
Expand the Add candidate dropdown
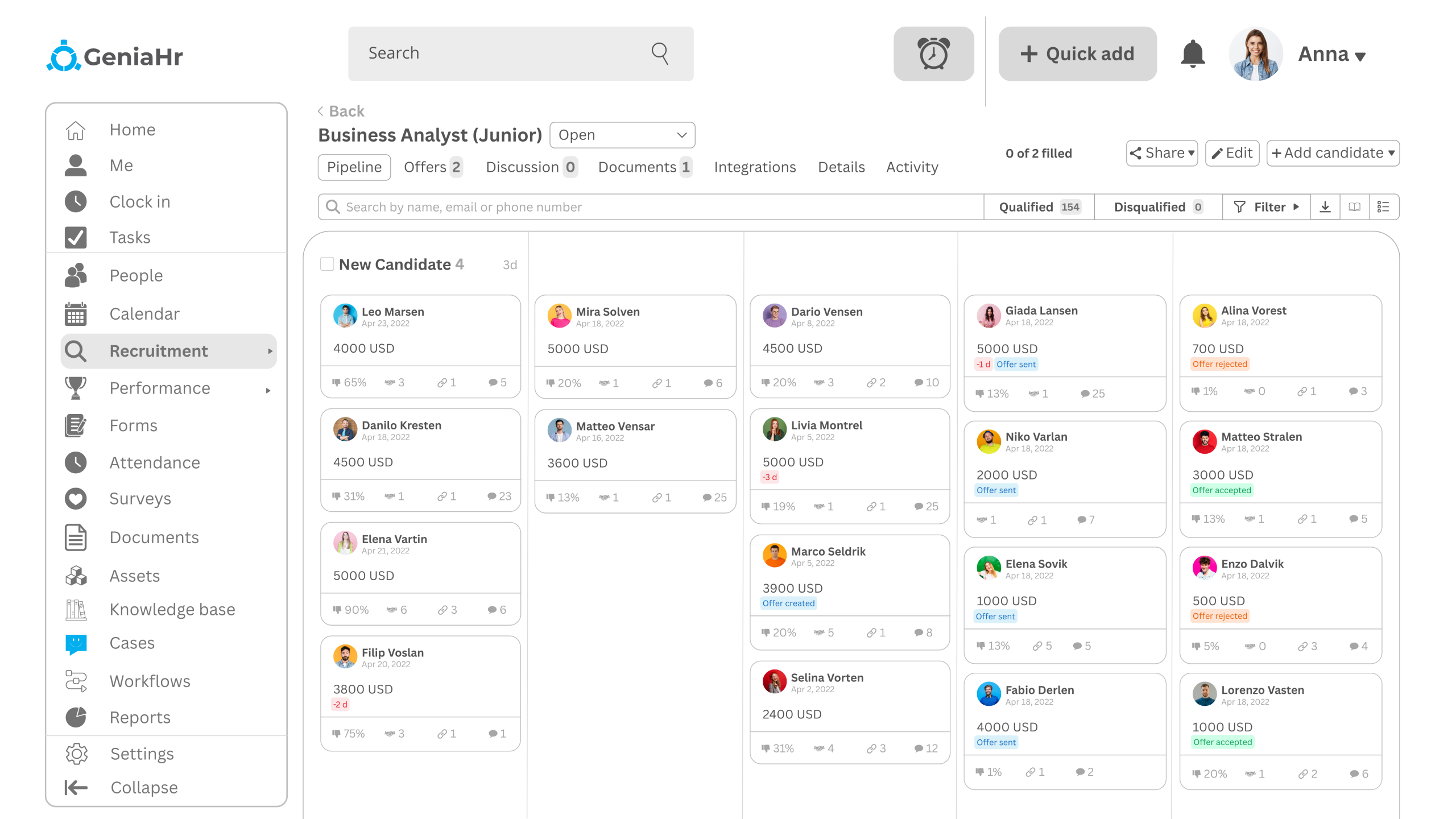tap(1333, 153)
